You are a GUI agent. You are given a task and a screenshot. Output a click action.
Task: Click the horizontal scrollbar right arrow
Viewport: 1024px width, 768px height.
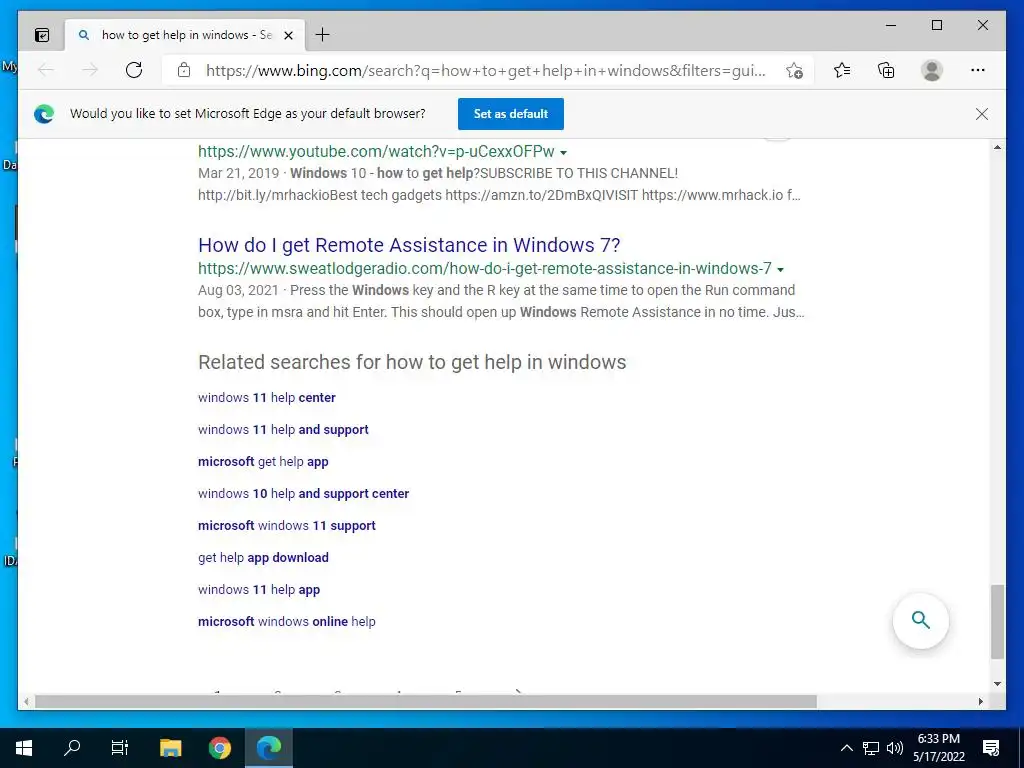pos(980,701)
